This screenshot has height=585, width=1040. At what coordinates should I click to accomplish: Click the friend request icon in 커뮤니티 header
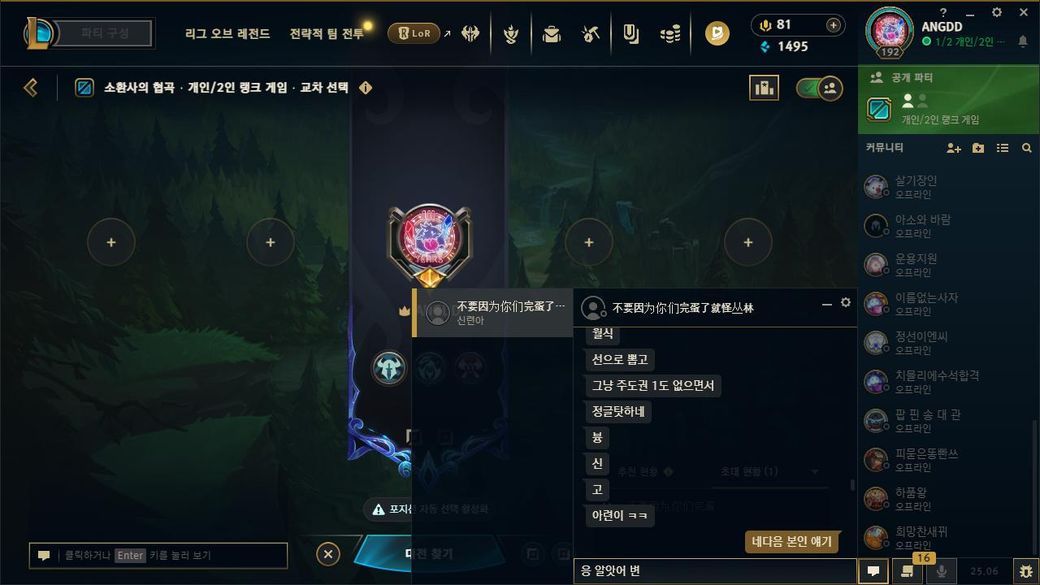pos(953,148)
